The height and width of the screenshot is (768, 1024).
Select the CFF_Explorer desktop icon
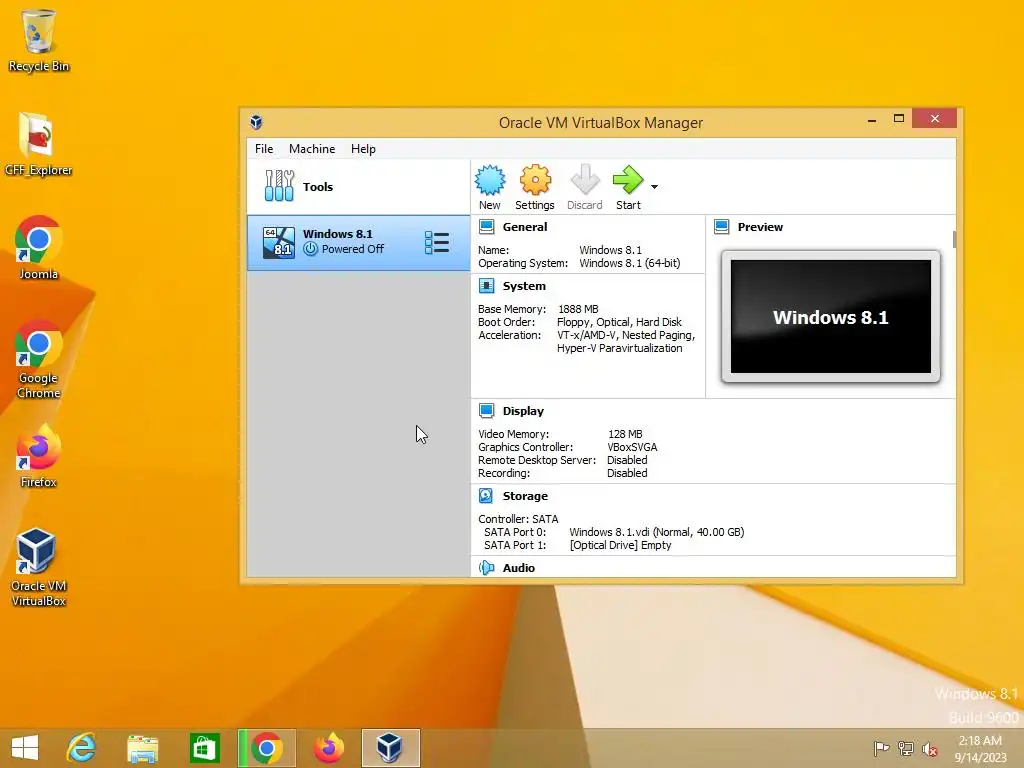click(x=39, y=144)
